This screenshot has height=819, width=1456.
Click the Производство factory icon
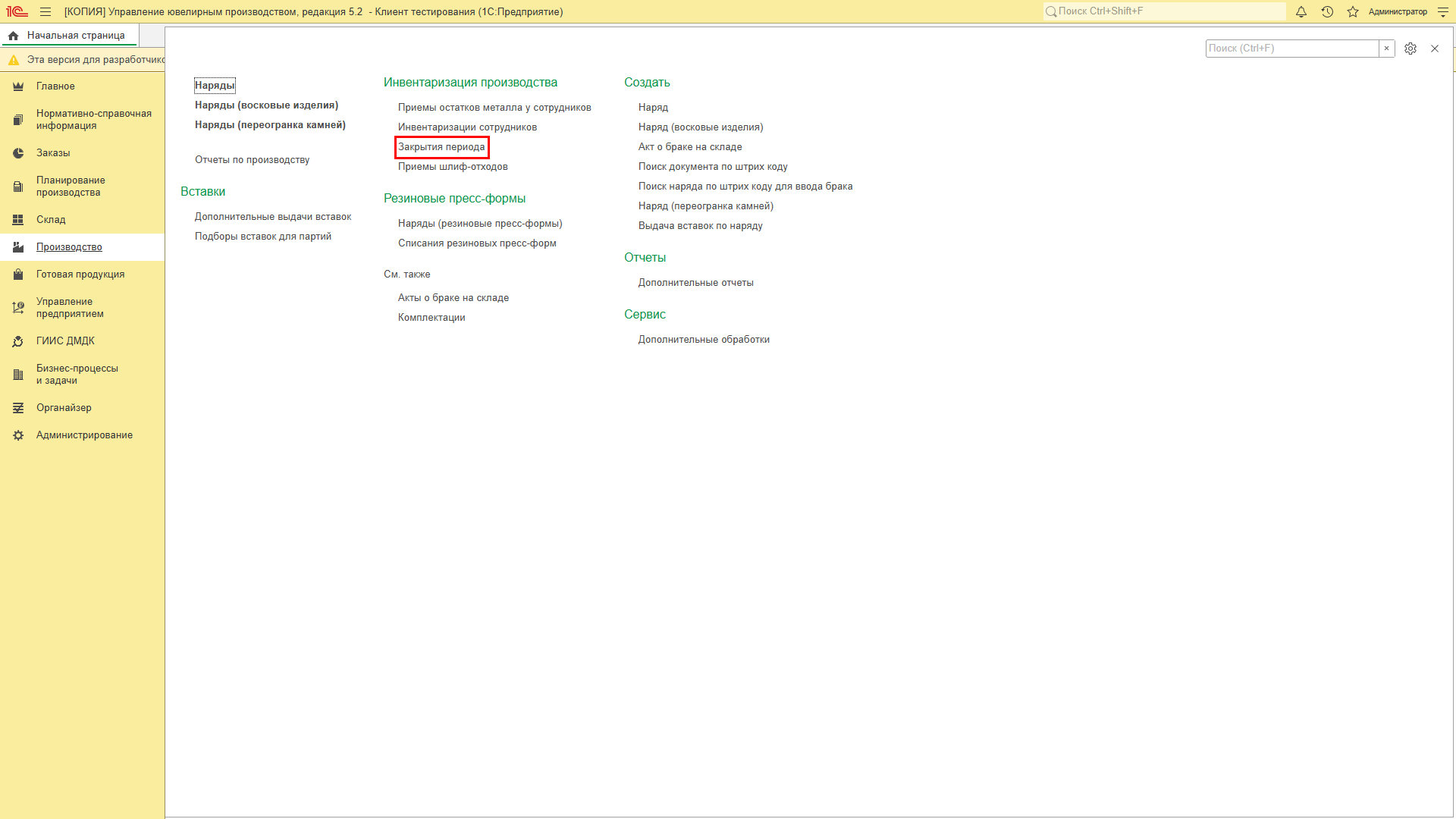pyautogui.click(x=18, y=247)
